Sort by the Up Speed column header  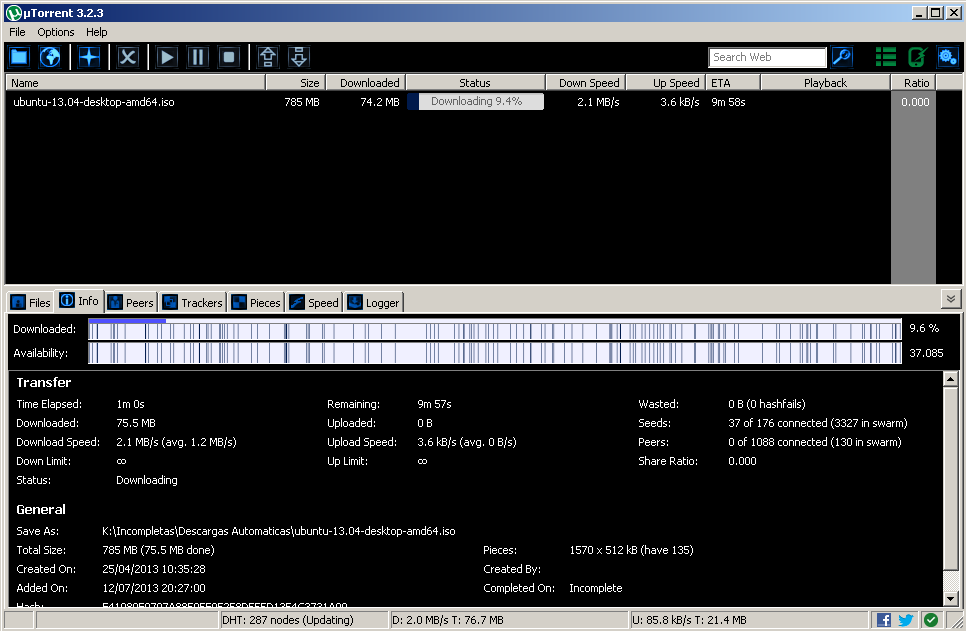(x=666, y=83)
